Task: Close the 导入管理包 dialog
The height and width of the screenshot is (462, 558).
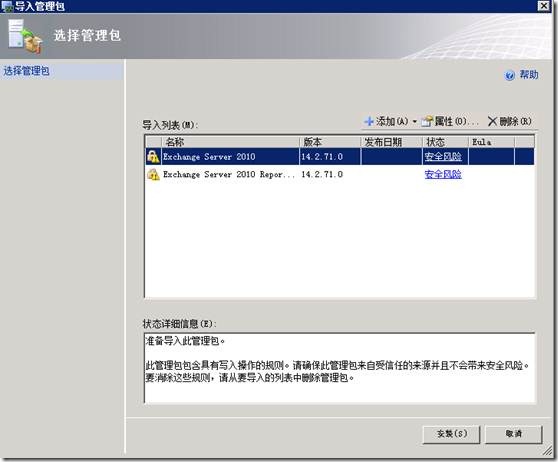Action: [544, 6]
